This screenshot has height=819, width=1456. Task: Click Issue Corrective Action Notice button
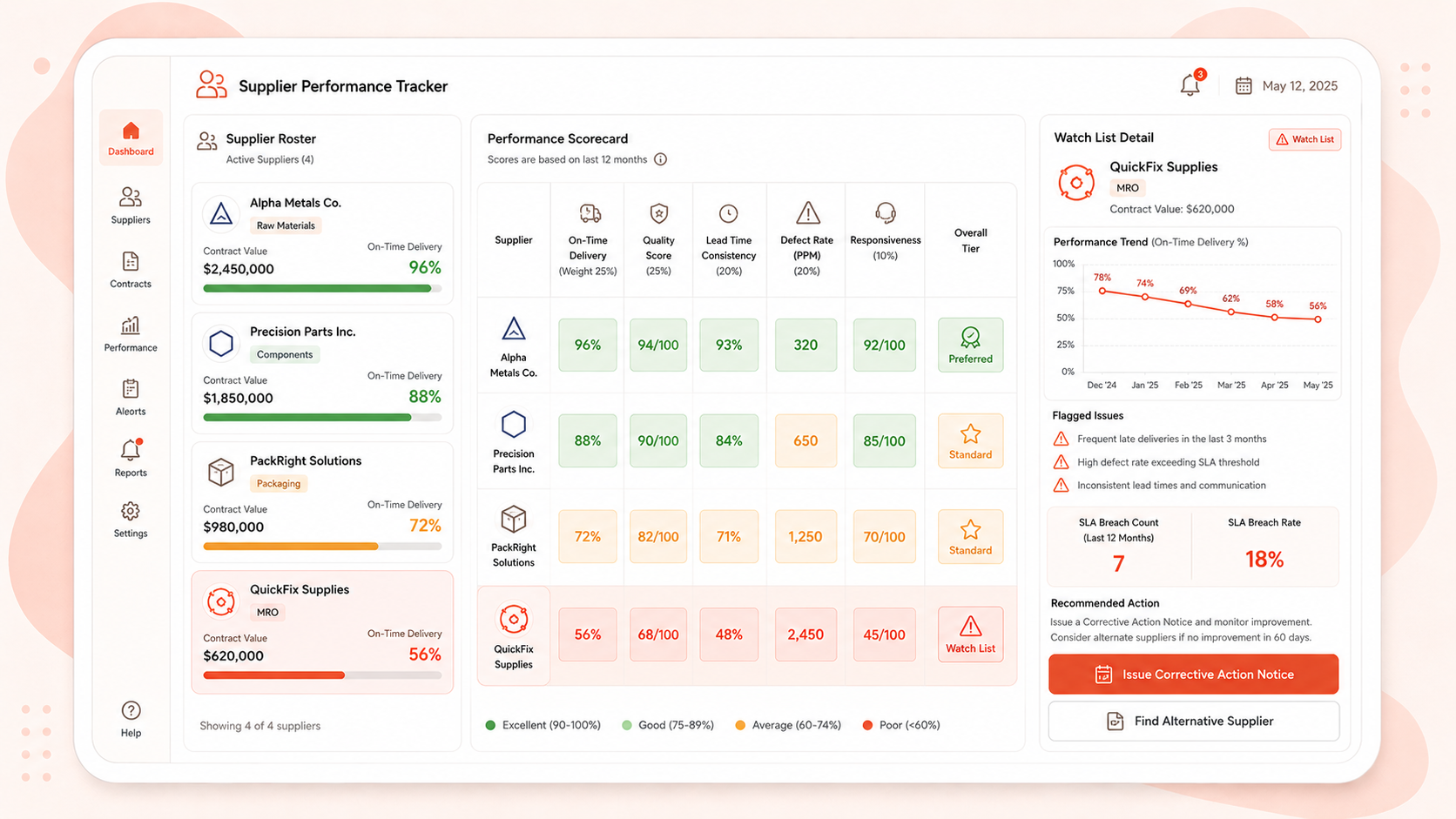tap(1193, 675)
